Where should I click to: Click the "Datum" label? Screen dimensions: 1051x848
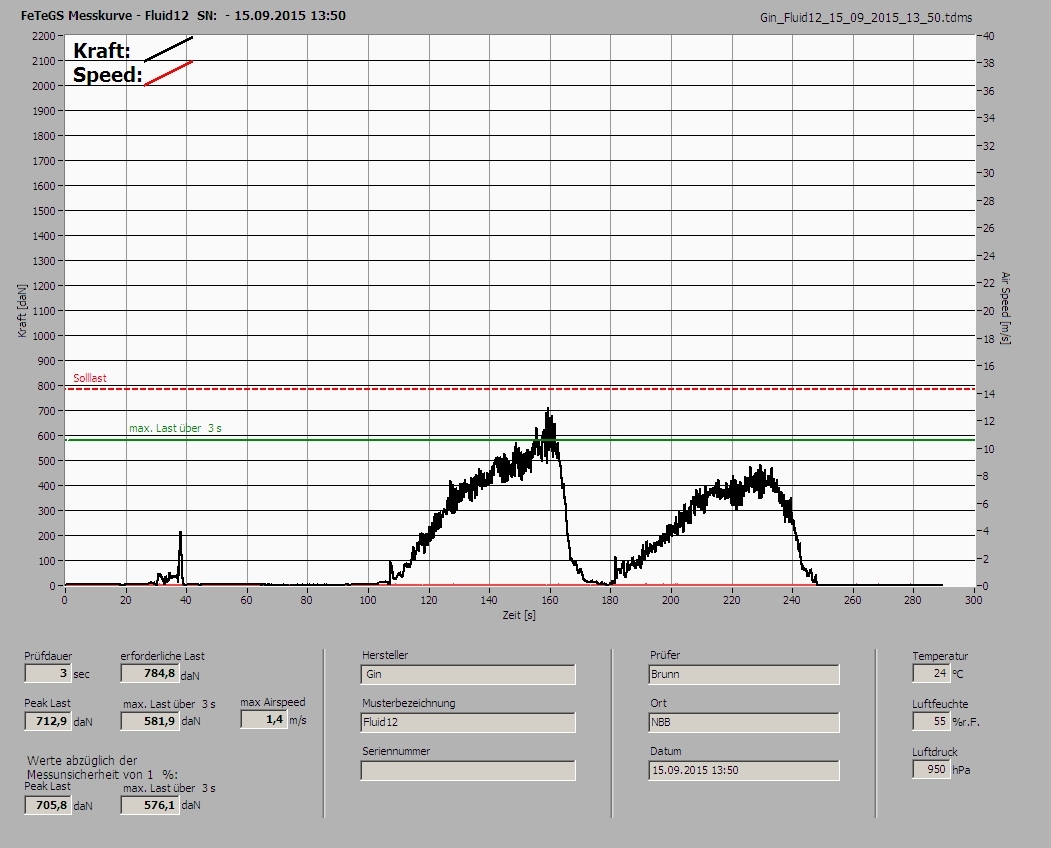[665, 751]
